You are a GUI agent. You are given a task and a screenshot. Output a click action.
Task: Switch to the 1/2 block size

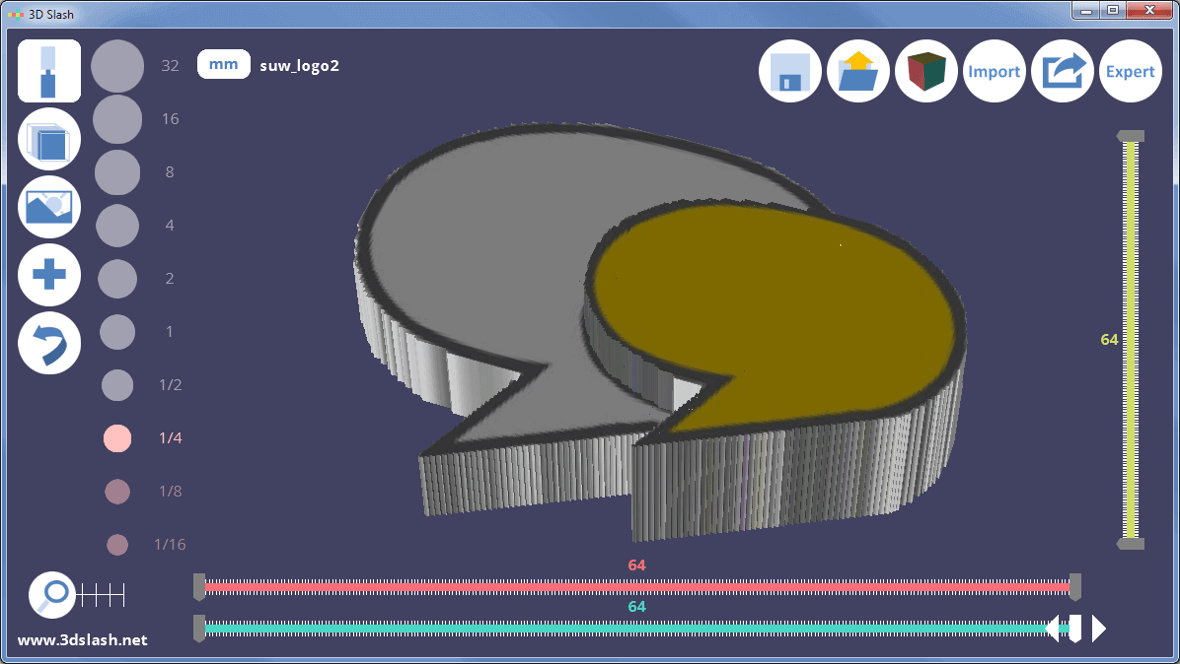[x=117, y=384]
